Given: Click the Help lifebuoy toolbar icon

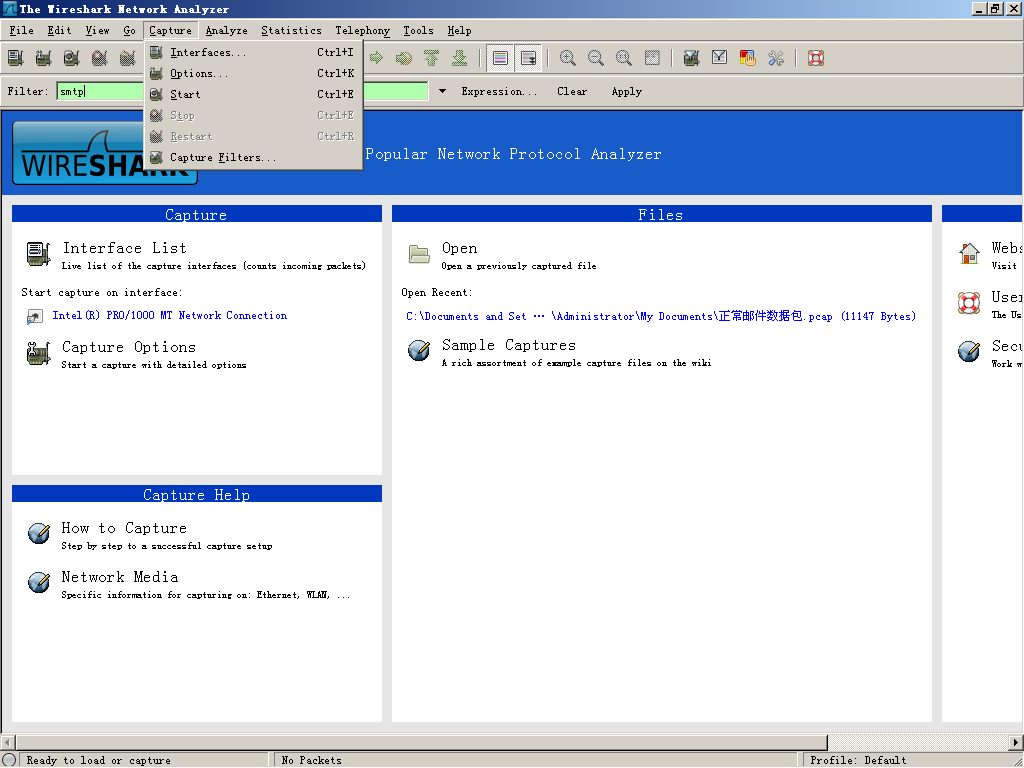Looking at the screenshot, I should click(x=816, y=58).
